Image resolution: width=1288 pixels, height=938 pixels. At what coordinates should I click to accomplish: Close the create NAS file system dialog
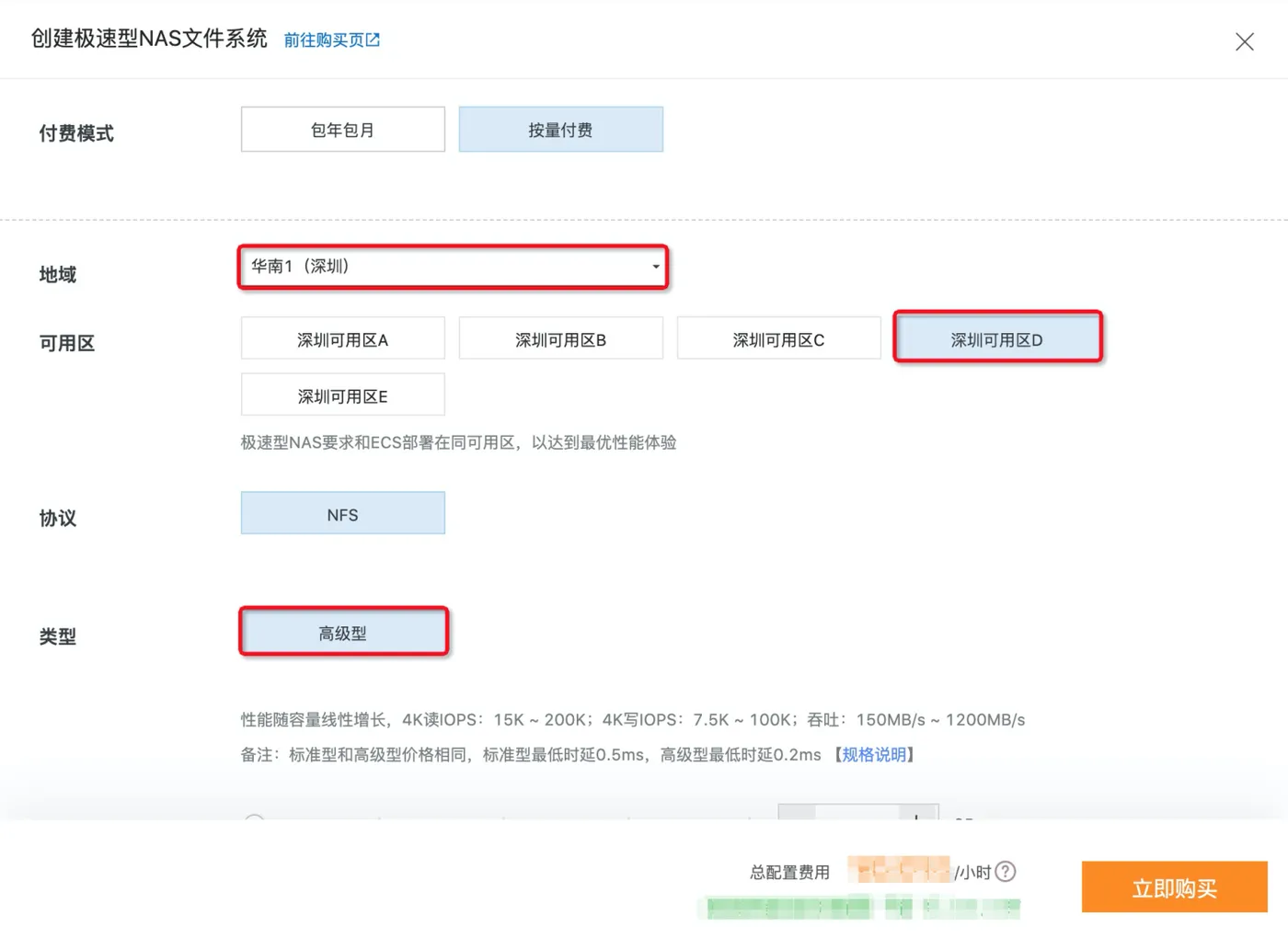tap(1244, 41)
